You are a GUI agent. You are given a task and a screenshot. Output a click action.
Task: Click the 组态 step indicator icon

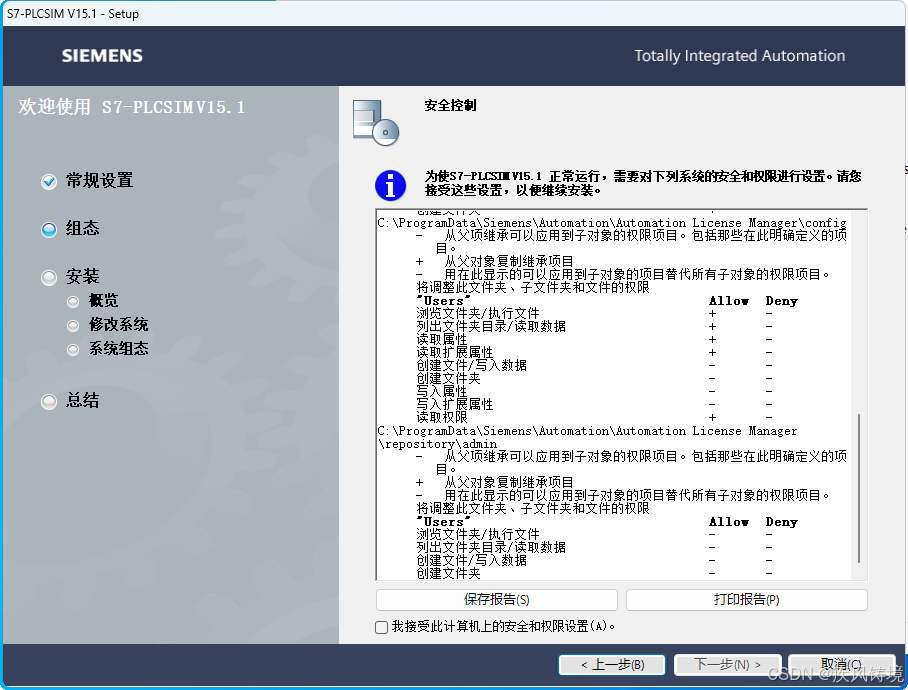tap(49, 230)
